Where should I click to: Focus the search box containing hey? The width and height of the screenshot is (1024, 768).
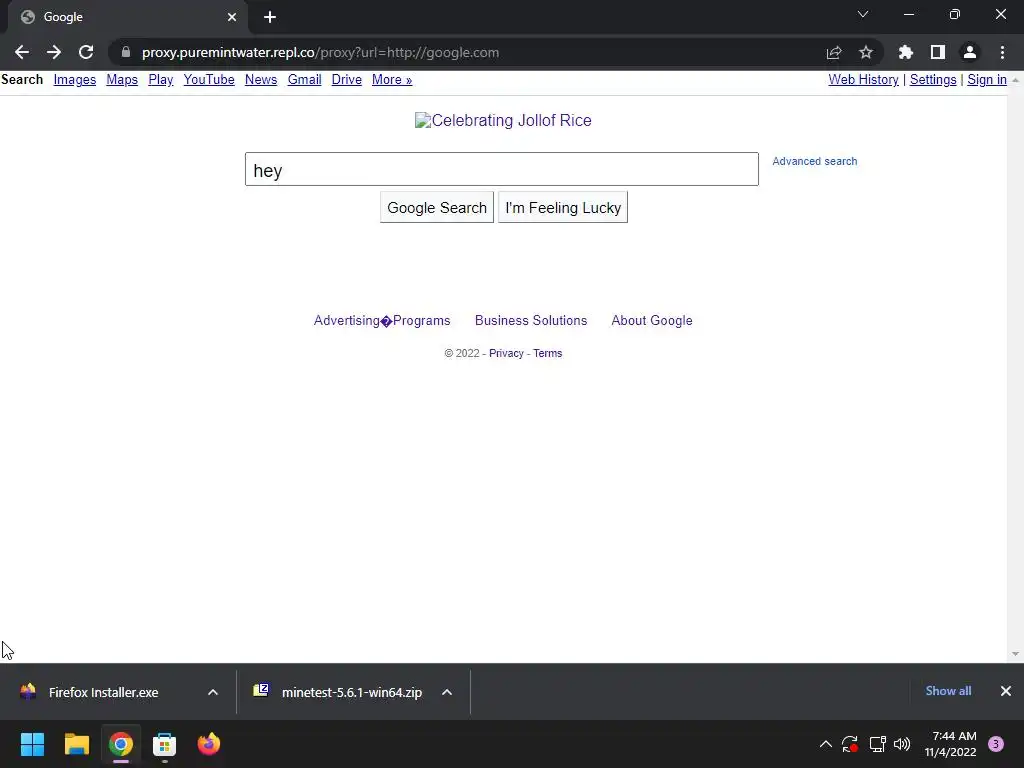[x=502, y=169]
